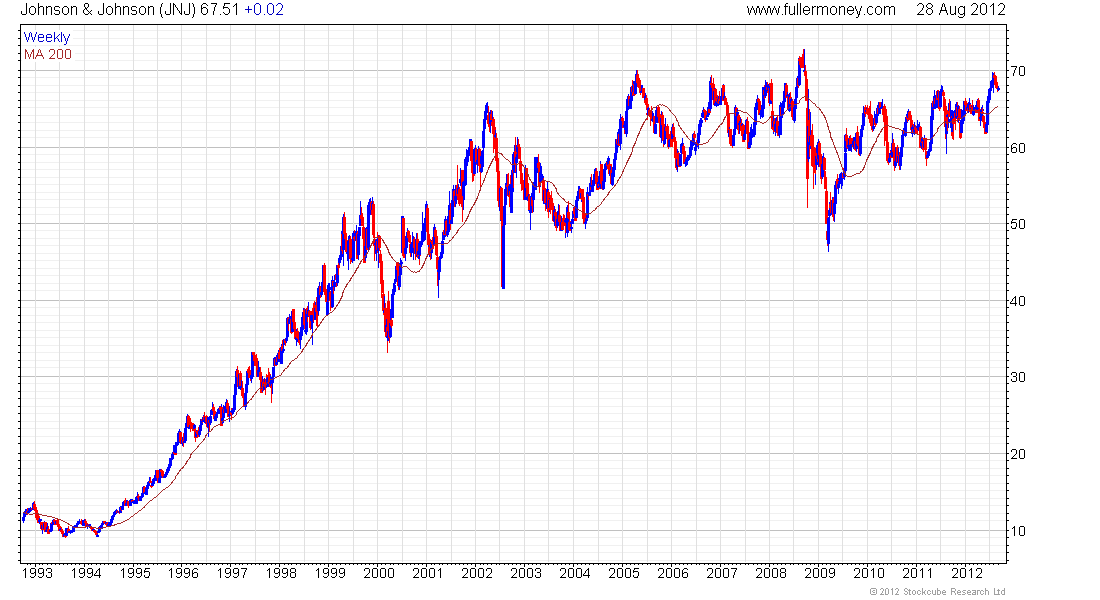Click the 1998 year label
The height and width of the screenshot is (600, 1100).
[x=281, y=573]
